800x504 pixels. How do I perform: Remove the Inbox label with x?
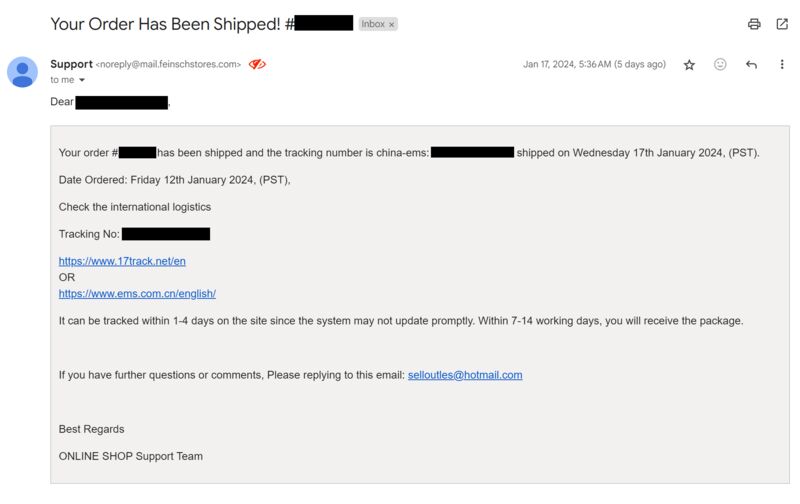coord(392,24)
